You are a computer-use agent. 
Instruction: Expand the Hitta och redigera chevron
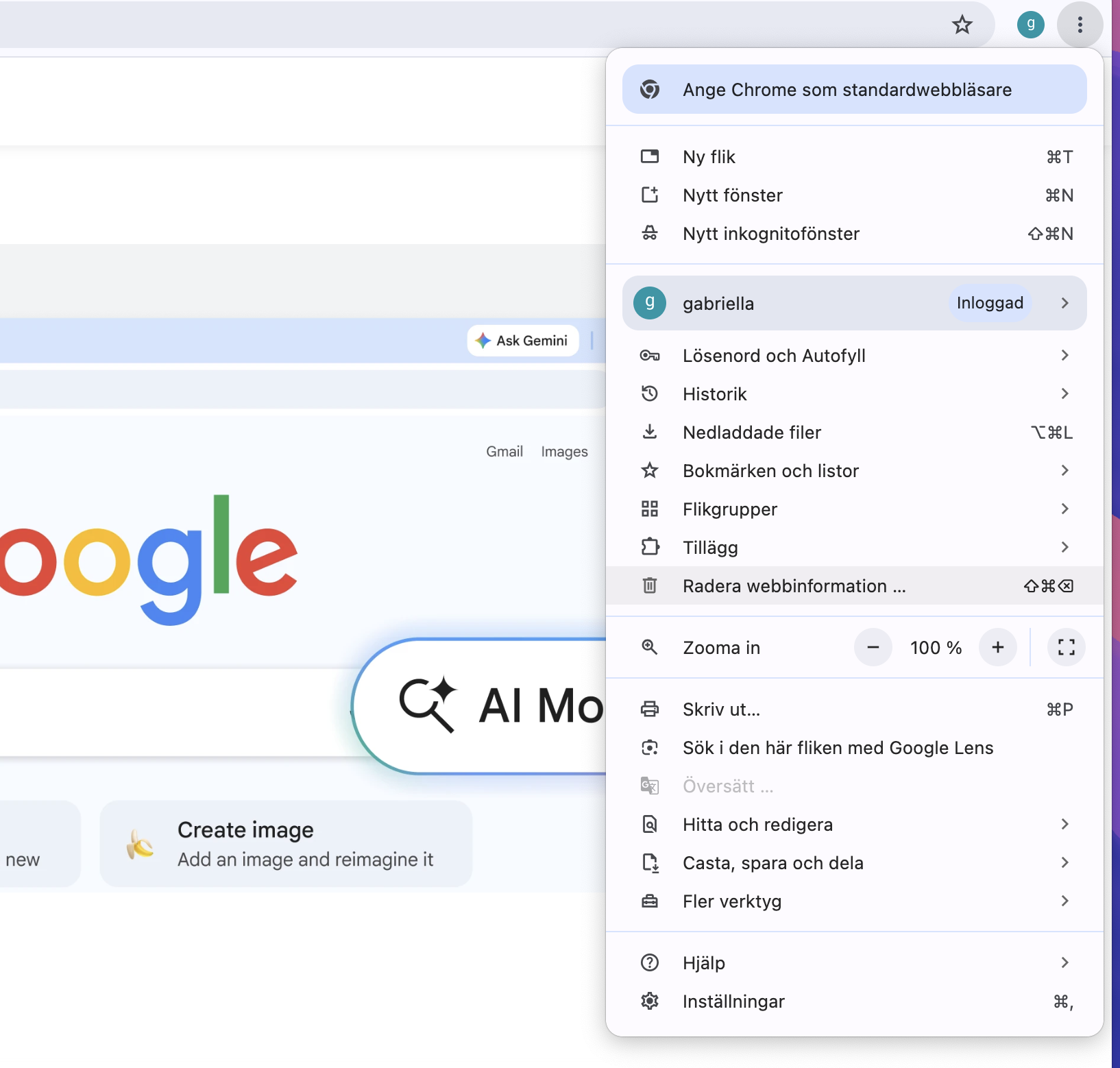(1064, 824)
